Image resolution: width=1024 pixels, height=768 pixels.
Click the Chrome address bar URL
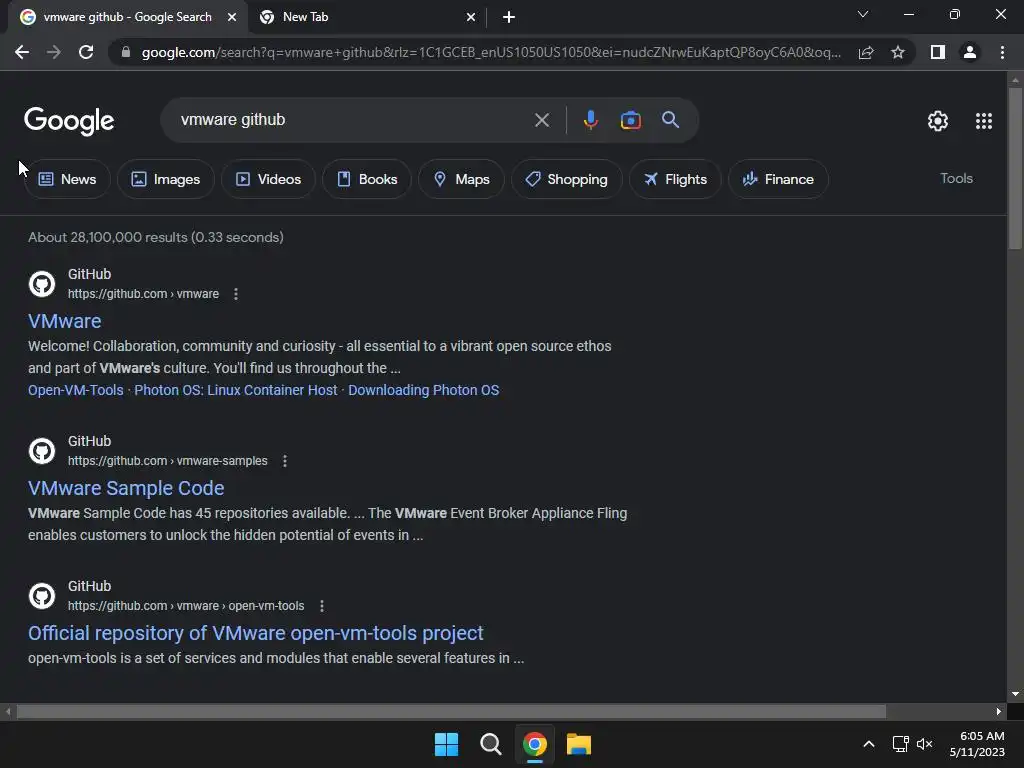(491, 52)
